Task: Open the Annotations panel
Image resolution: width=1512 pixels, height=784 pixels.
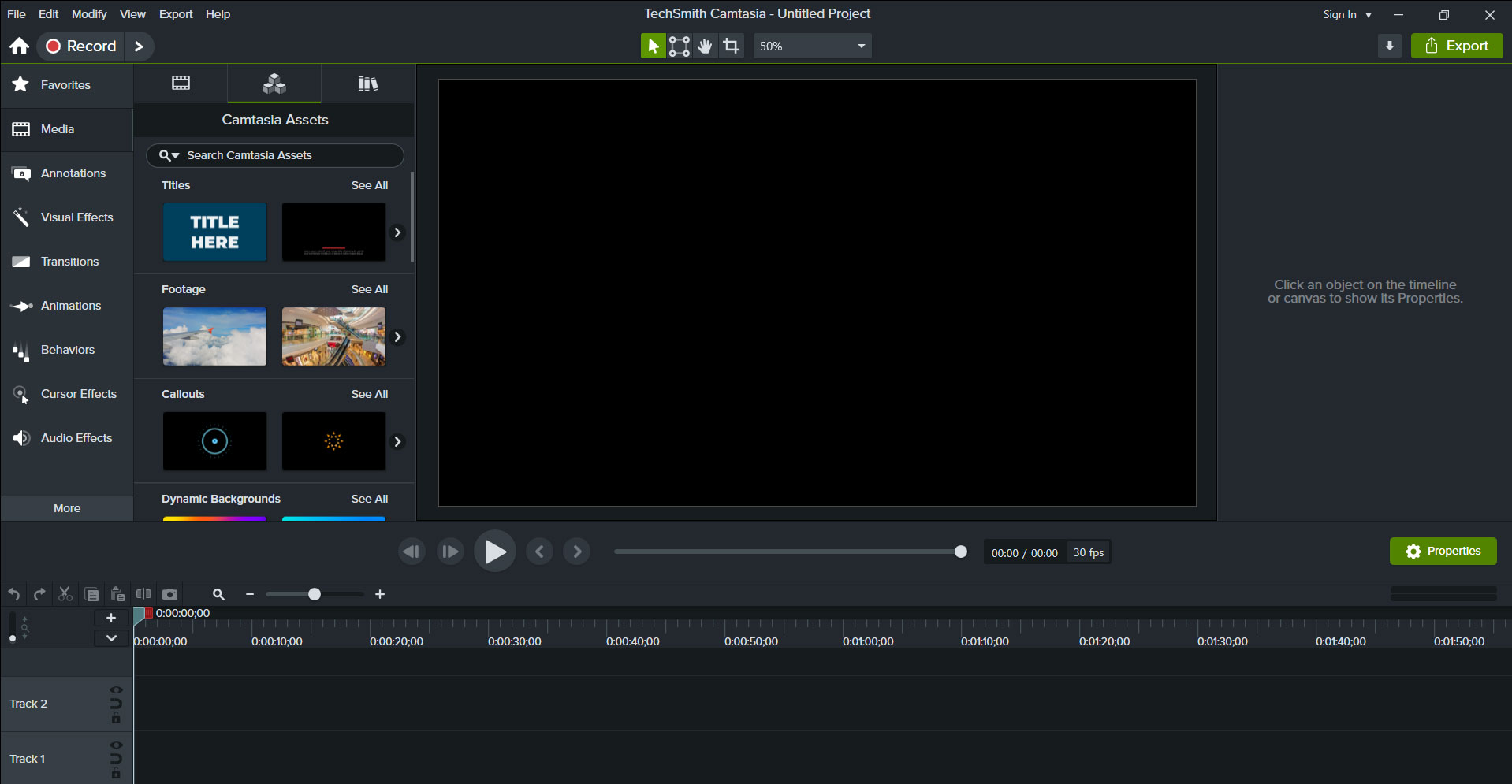Action: coord(66,173)
